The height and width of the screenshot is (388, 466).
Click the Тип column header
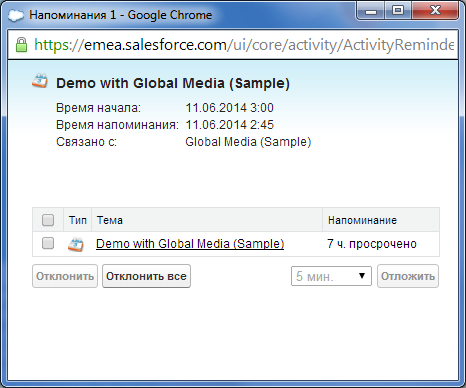tap(78, 220)
